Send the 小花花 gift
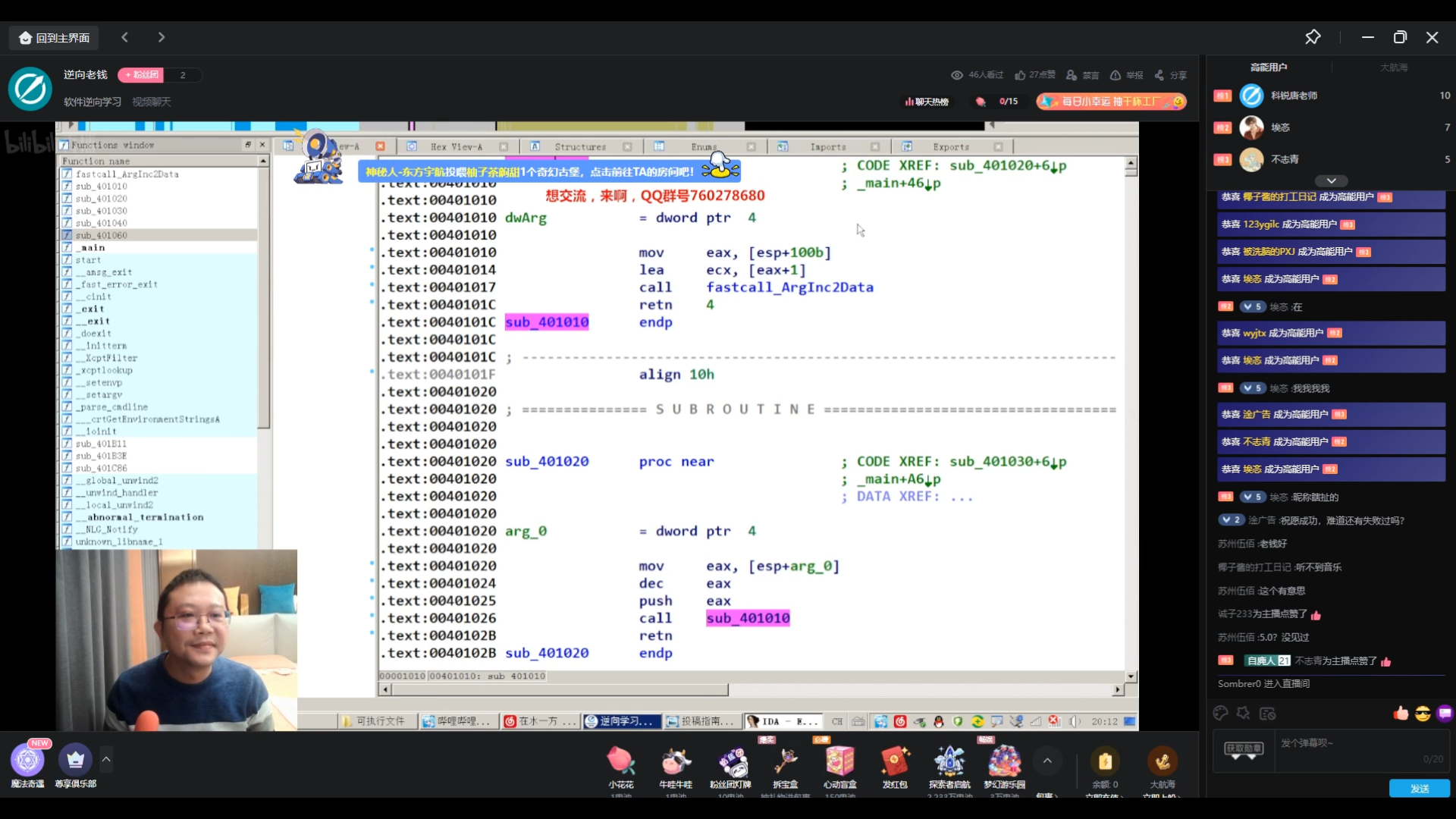The width and height of the screenshot is (1456, 819). pyautogui.click(x=620, y=767)
